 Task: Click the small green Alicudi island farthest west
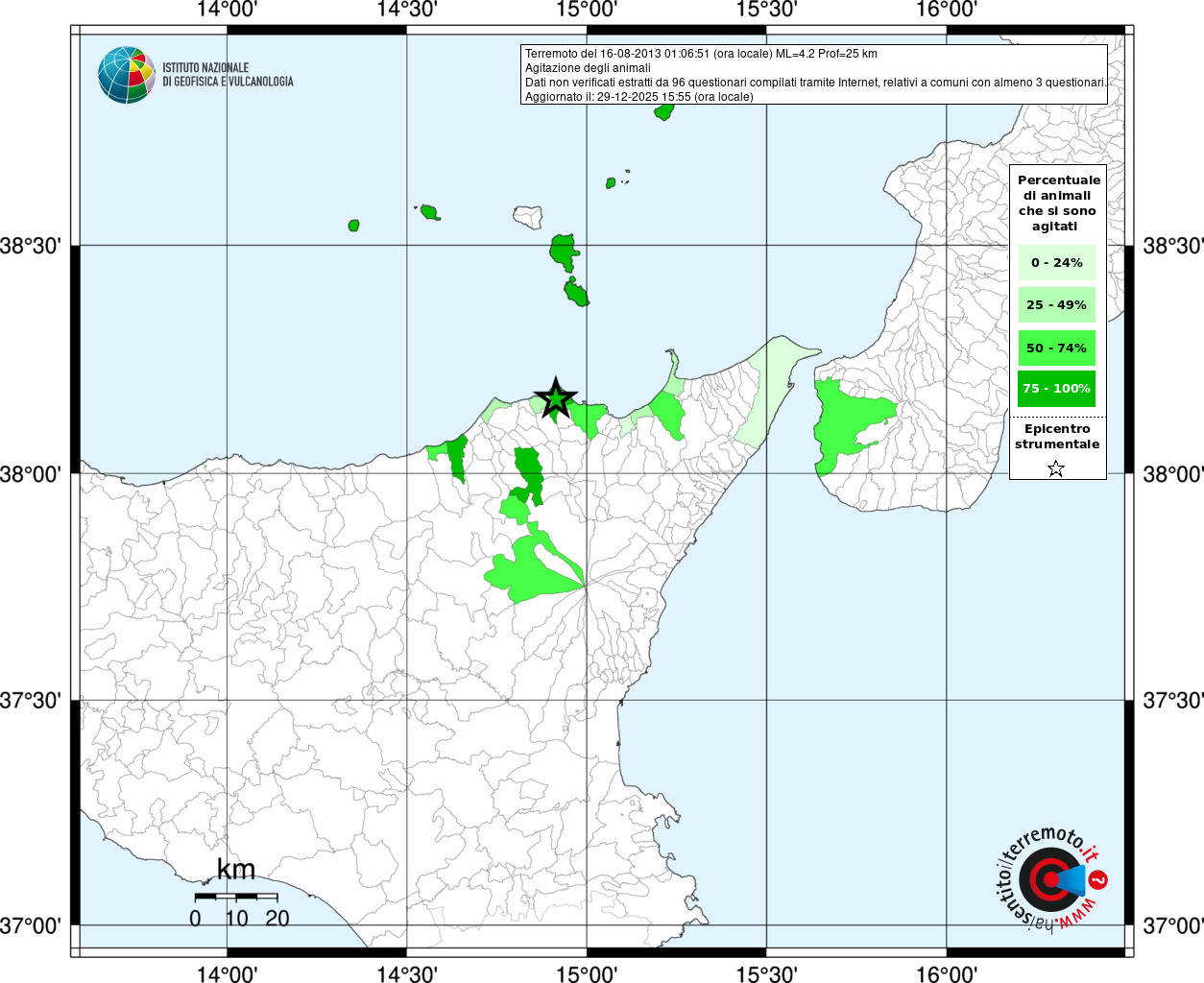(353, 226)
